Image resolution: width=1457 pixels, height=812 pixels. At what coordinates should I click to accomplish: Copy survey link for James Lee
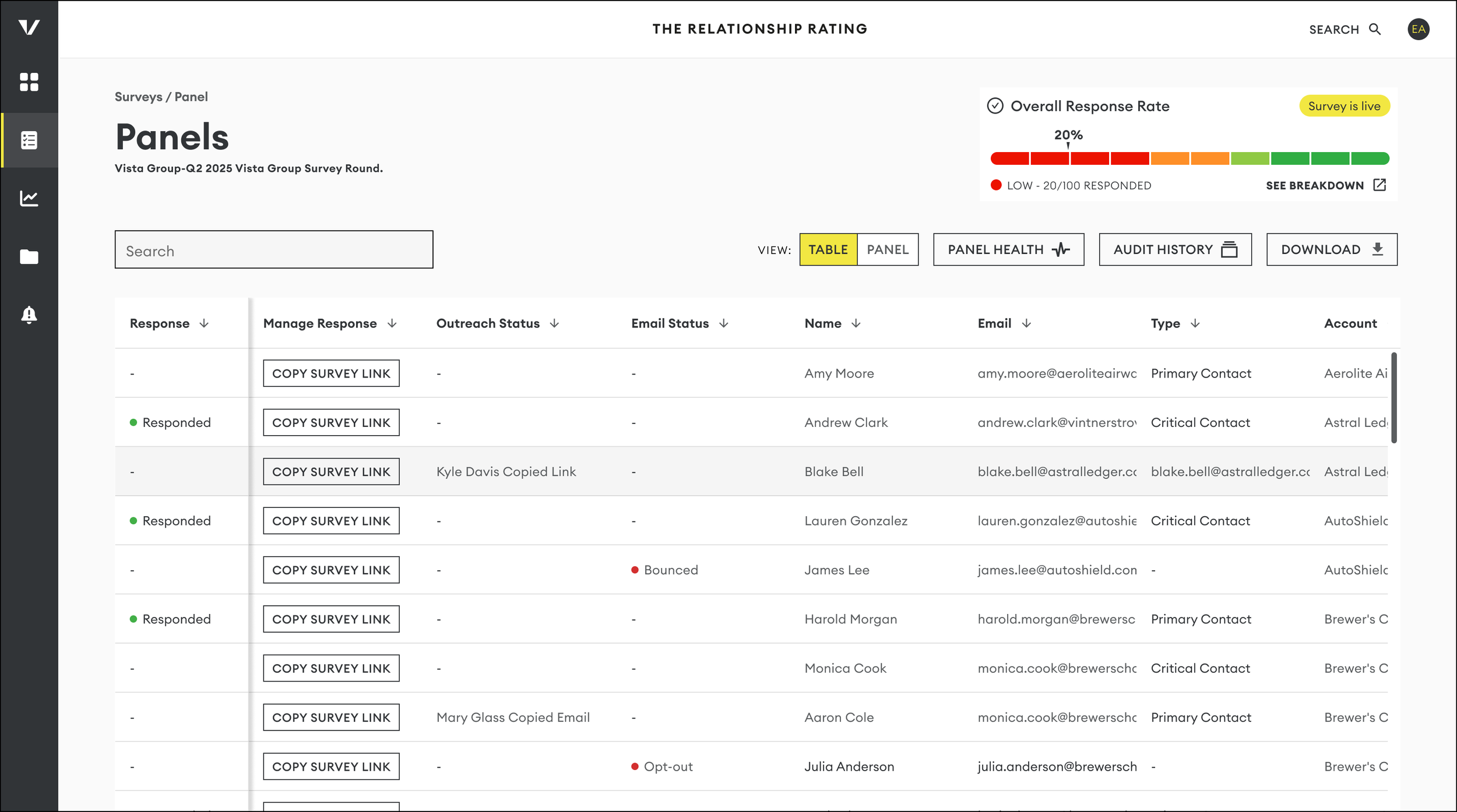pos(332,570)
